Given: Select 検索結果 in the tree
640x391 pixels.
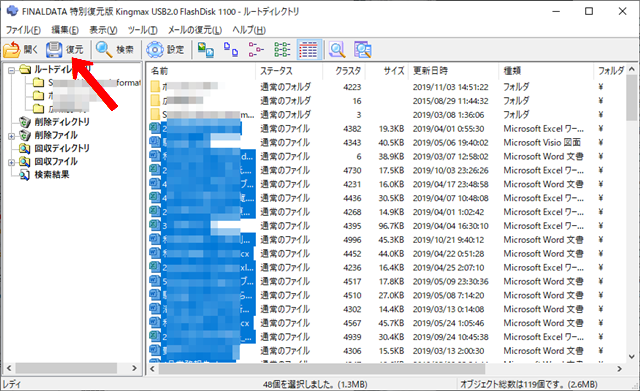Looking at the screenshot, I should [x=52, y=175].
